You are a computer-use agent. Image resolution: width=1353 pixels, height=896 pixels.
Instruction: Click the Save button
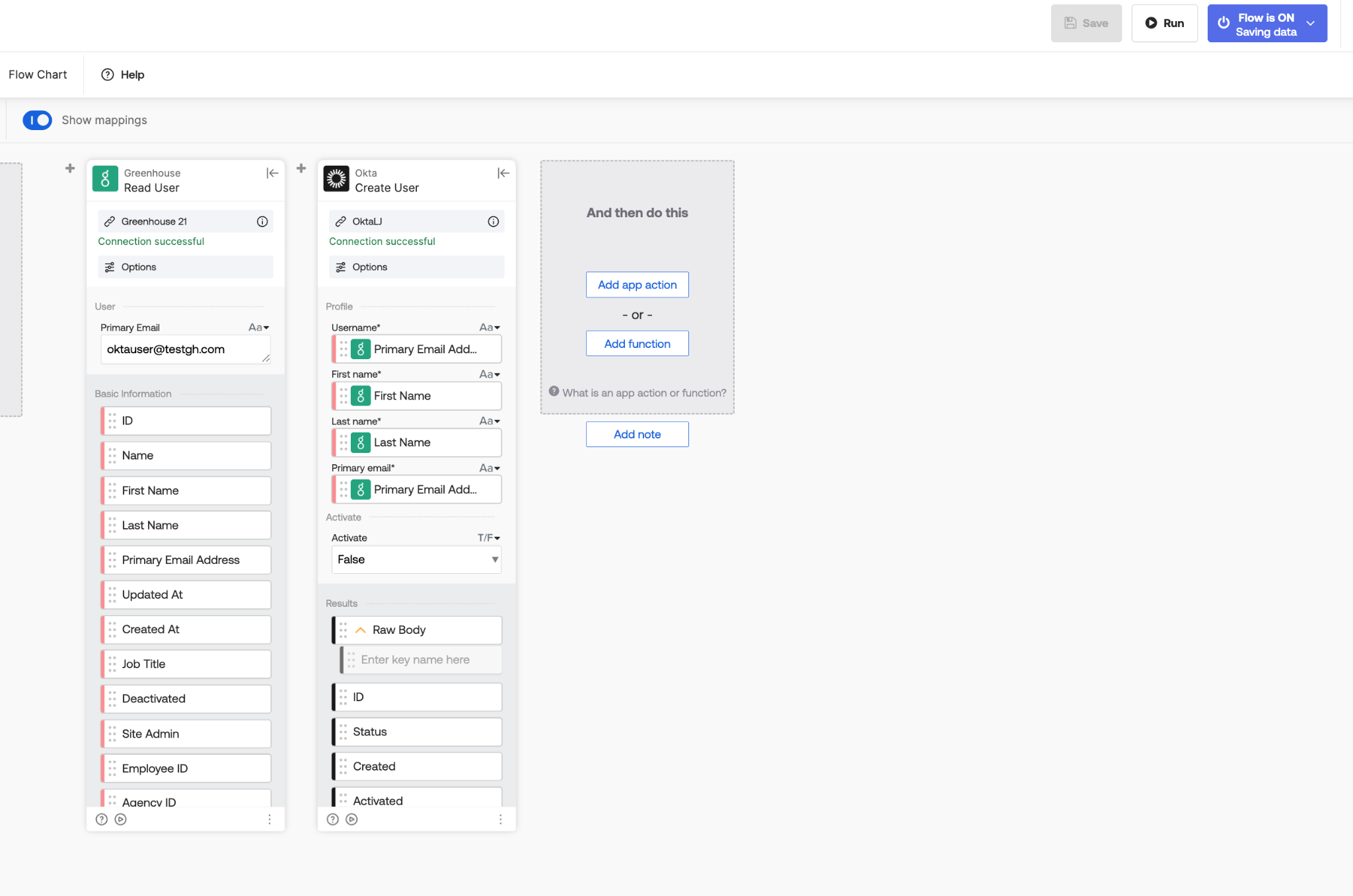[1086, 23]
